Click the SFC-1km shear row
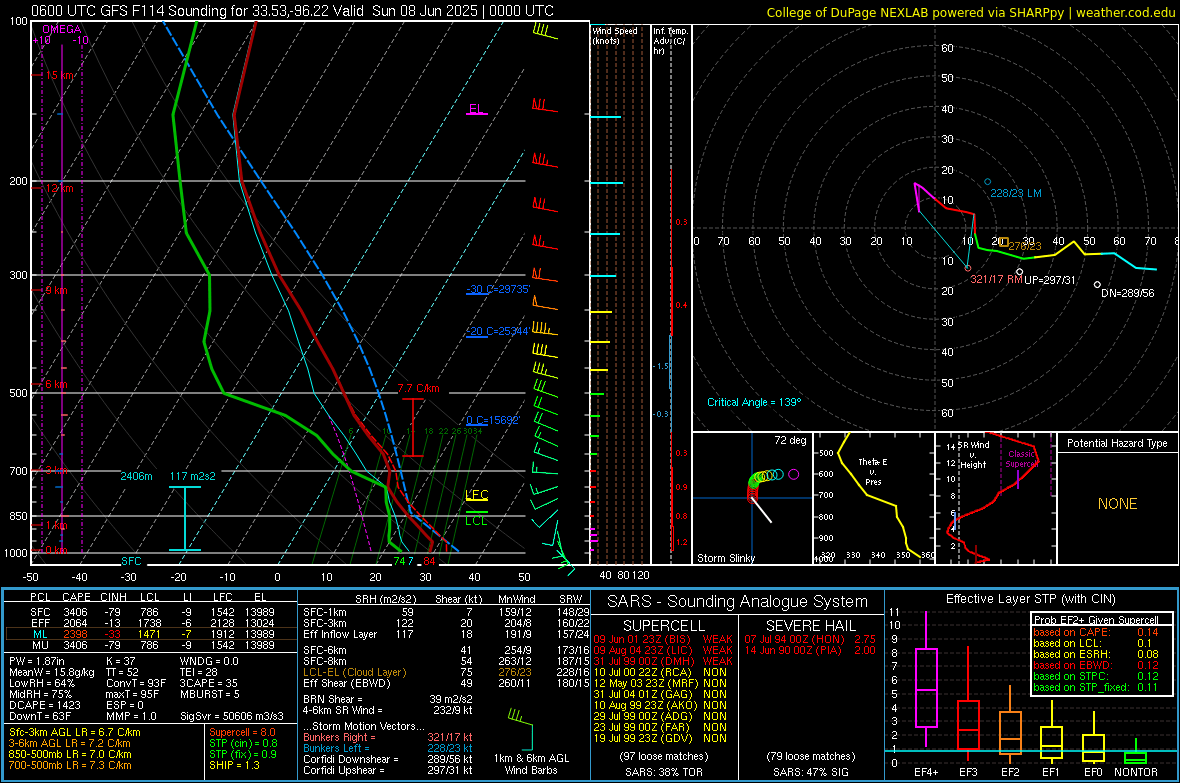The height and width of the screenshot is (783, 1180). click(x=446, y=612)
